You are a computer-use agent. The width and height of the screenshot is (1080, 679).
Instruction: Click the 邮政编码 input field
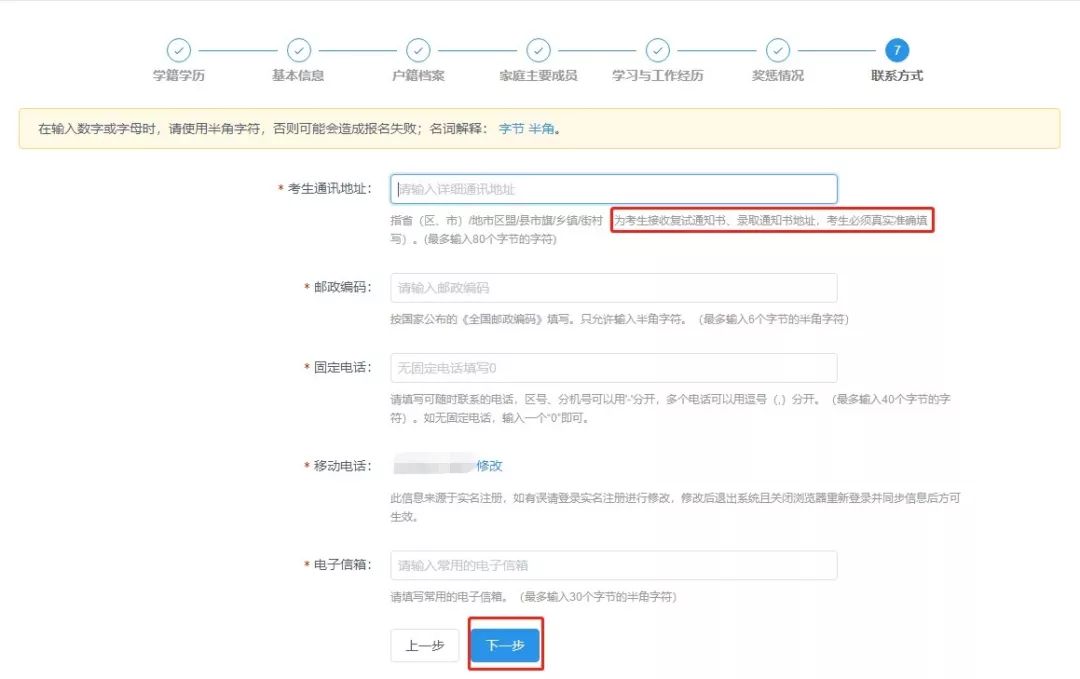click(612, 287)
